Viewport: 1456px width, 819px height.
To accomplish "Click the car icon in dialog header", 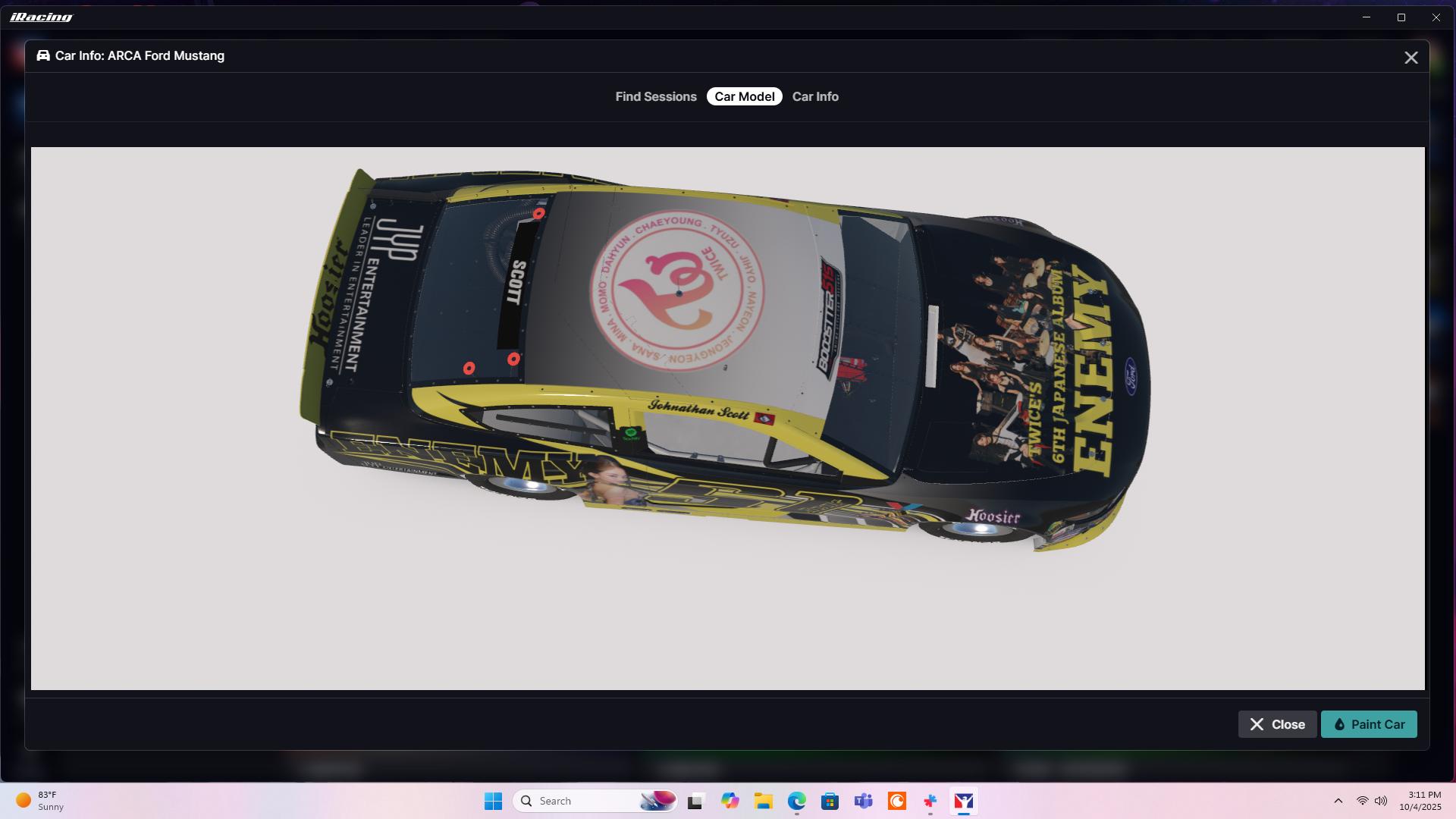I will pyautogui.click(x=43, y=56).
